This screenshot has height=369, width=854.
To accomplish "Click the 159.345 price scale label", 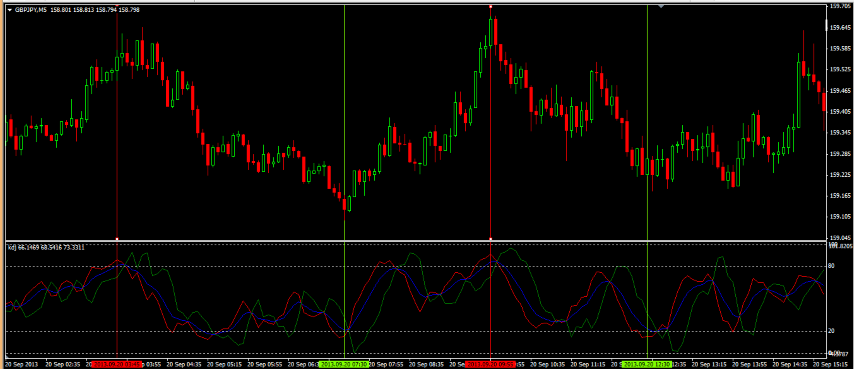I will 839,133.
